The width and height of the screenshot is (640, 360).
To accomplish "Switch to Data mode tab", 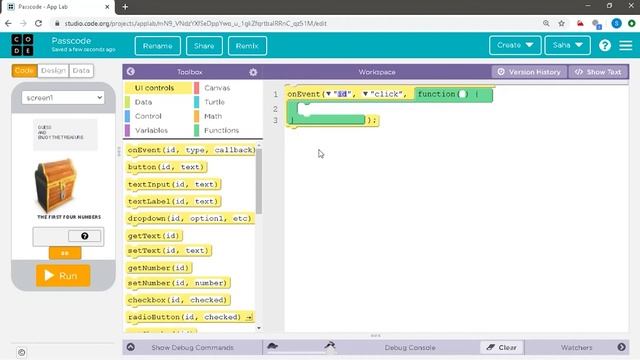I will [81, 71].
